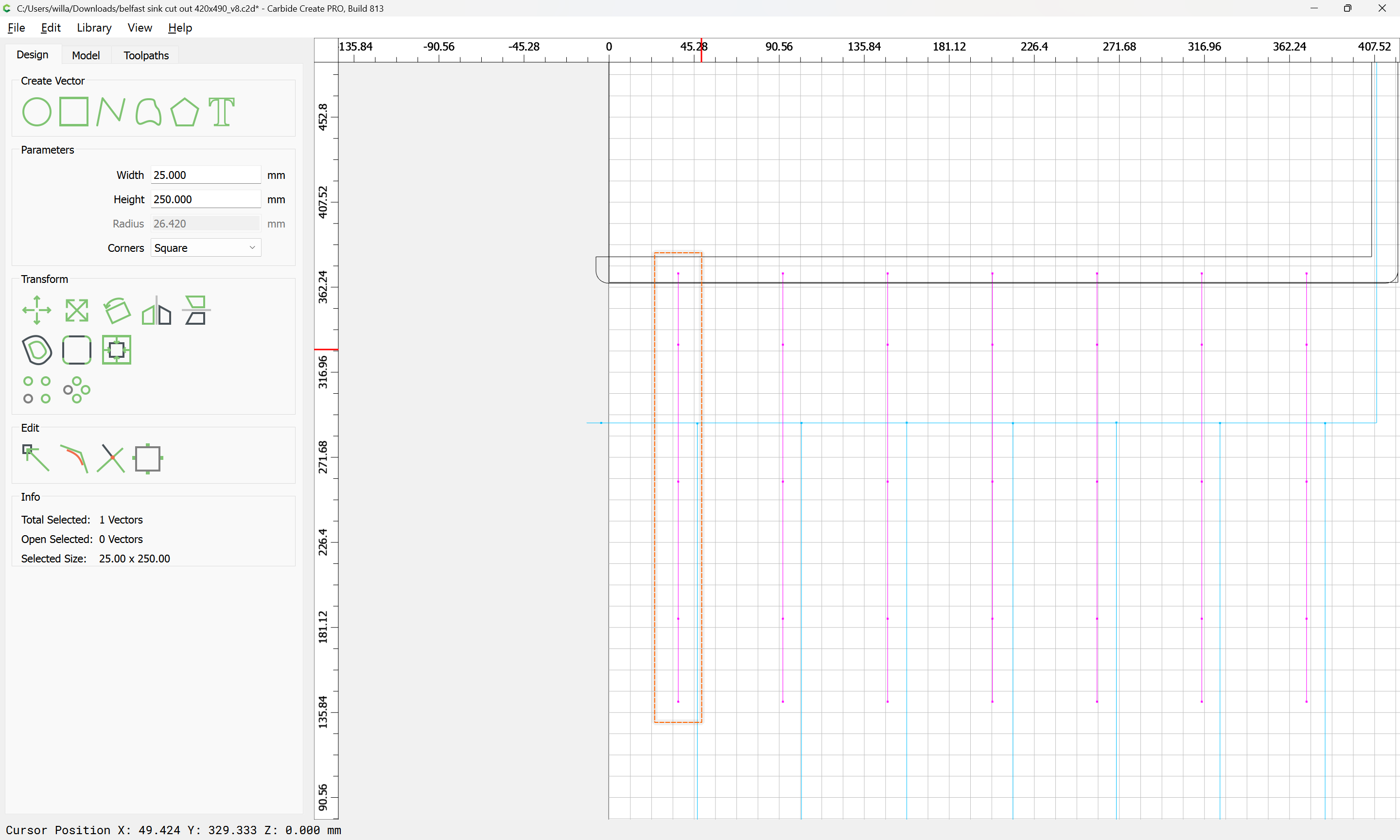This screenshot has height=840, width=1400.
Task: Activate the Resize/Scale transform tool
Action: pos(77,310)
